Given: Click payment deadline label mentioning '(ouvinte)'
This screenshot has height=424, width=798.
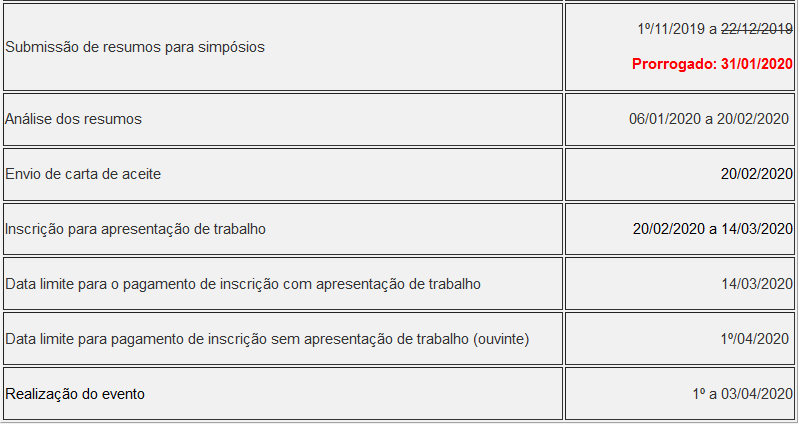Looking at the screenshot, I should tap(267, 339).
